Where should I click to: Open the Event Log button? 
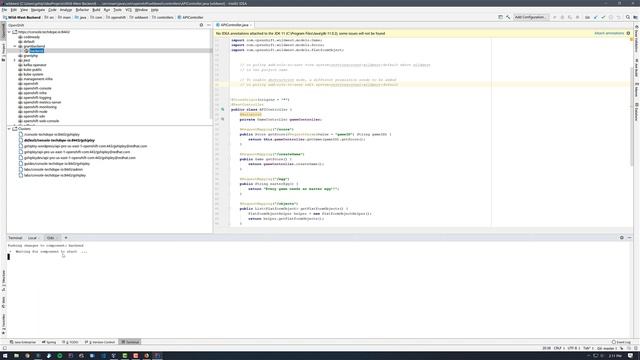coord(622,342)
